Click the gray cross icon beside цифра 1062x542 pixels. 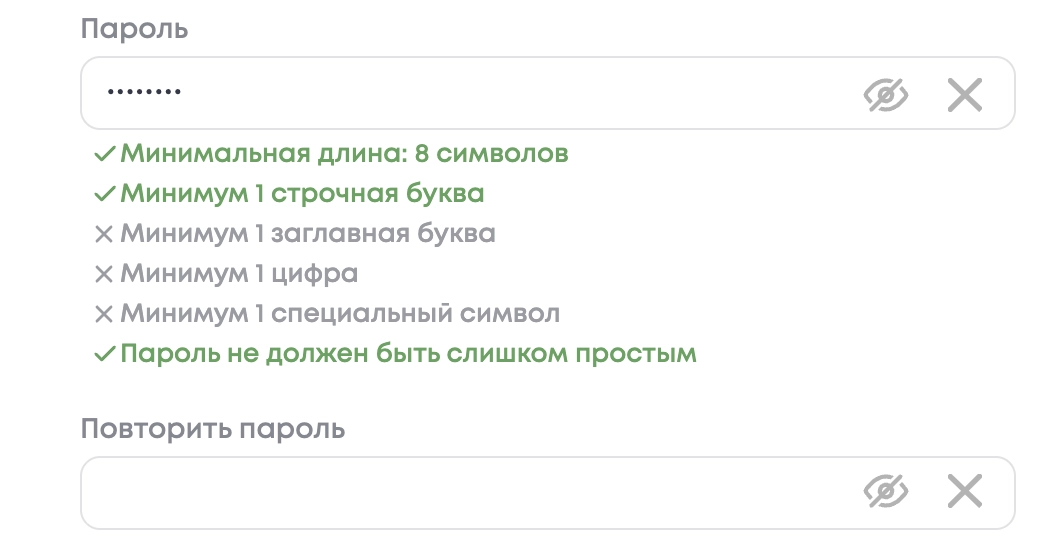coord(104,275)
